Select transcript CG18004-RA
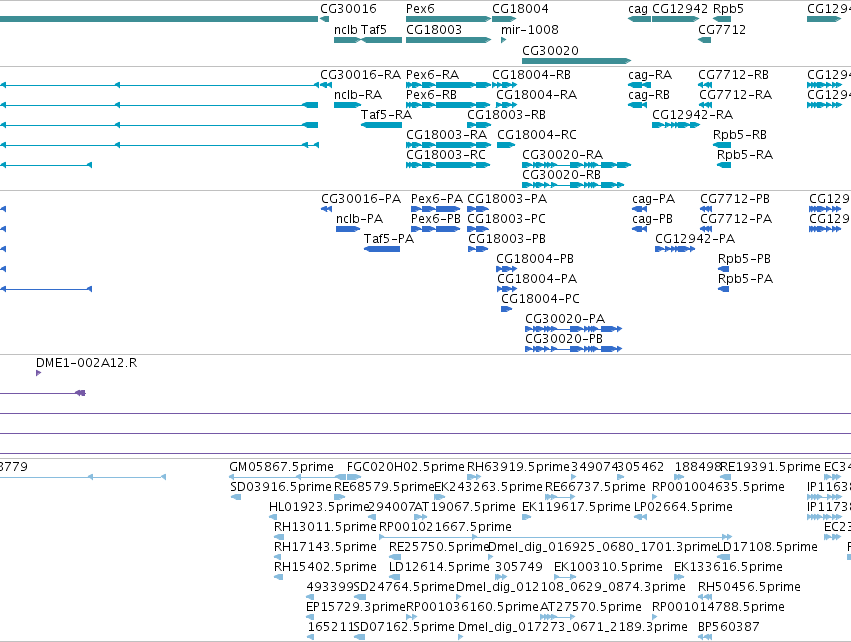Screen dimensions: 851x642 click(x=536, y=94)
